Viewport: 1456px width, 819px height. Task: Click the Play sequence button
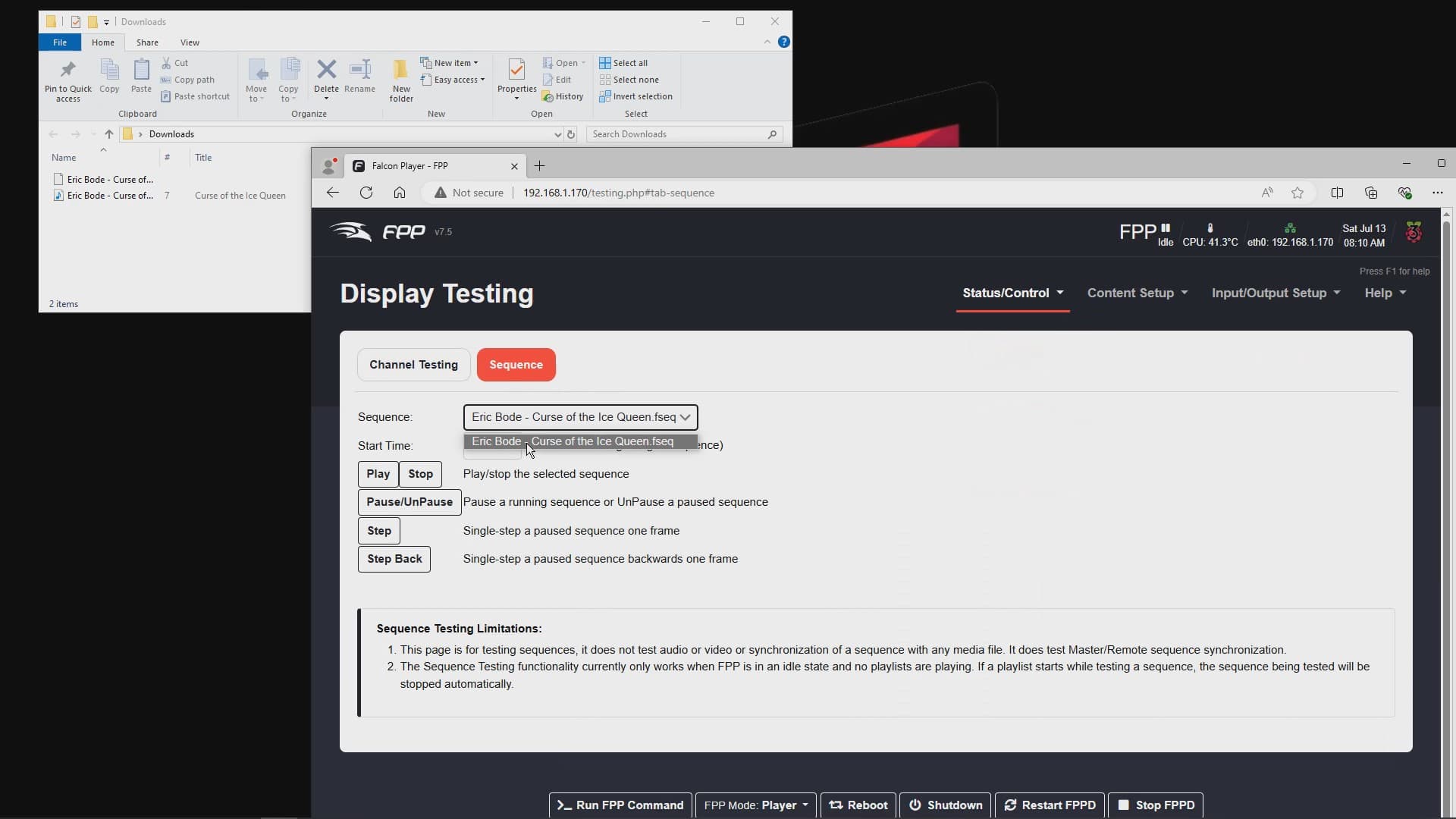[378, 474]
